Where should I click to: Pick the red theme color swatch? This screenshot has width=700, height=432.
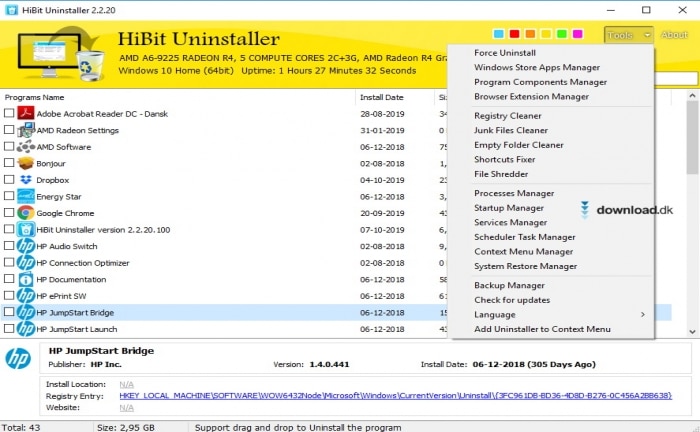point(514,34)
